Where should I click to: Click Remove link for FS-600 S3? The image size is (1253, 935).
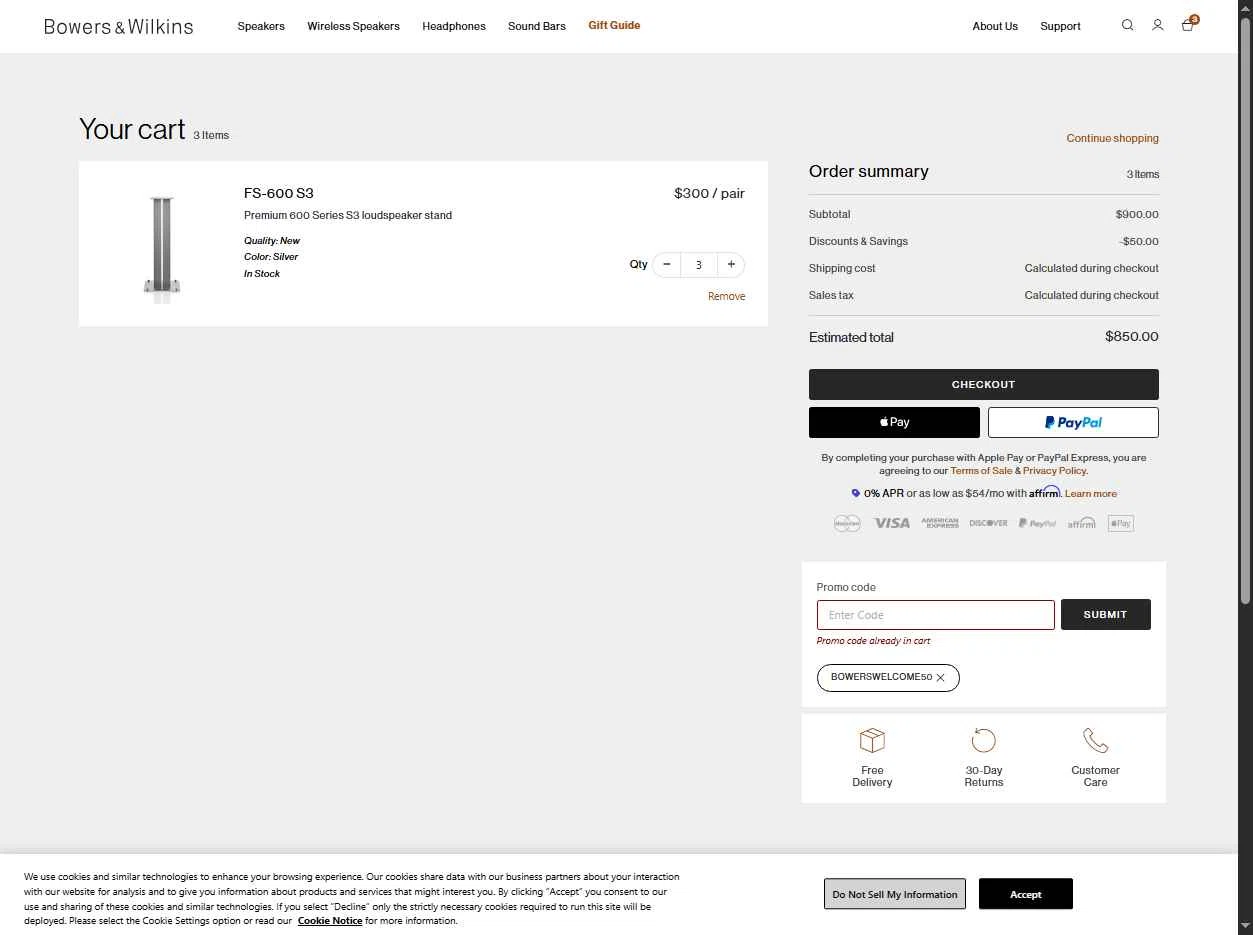coord(726,296)
